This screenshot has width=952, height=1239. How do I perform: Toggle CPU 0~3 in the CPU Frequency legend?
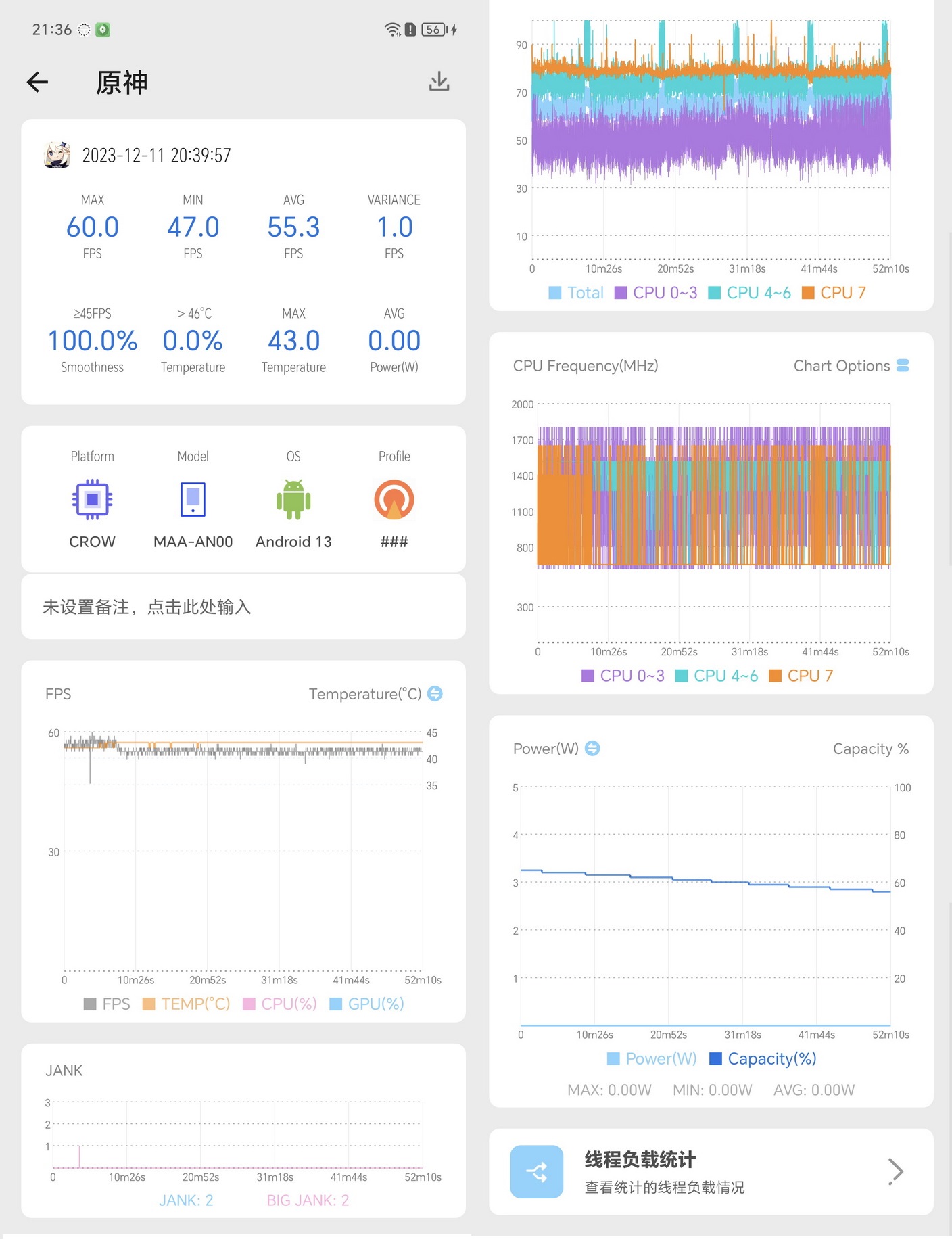coord(623,676)
